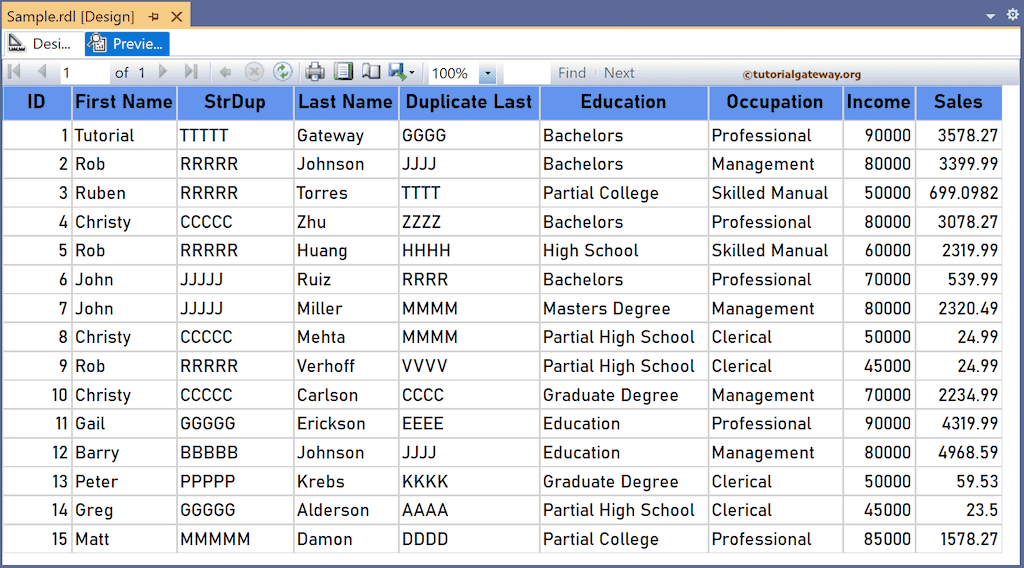Viewport: 1024px width, 568px height.
Task: Click the current page number field
Action: pos(84,73)
